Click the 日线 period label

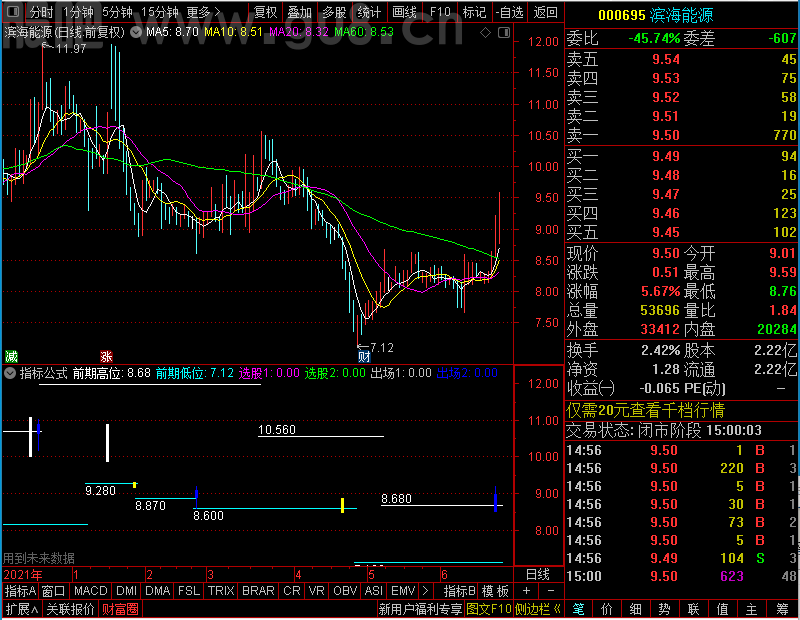(x=538, y=575)
